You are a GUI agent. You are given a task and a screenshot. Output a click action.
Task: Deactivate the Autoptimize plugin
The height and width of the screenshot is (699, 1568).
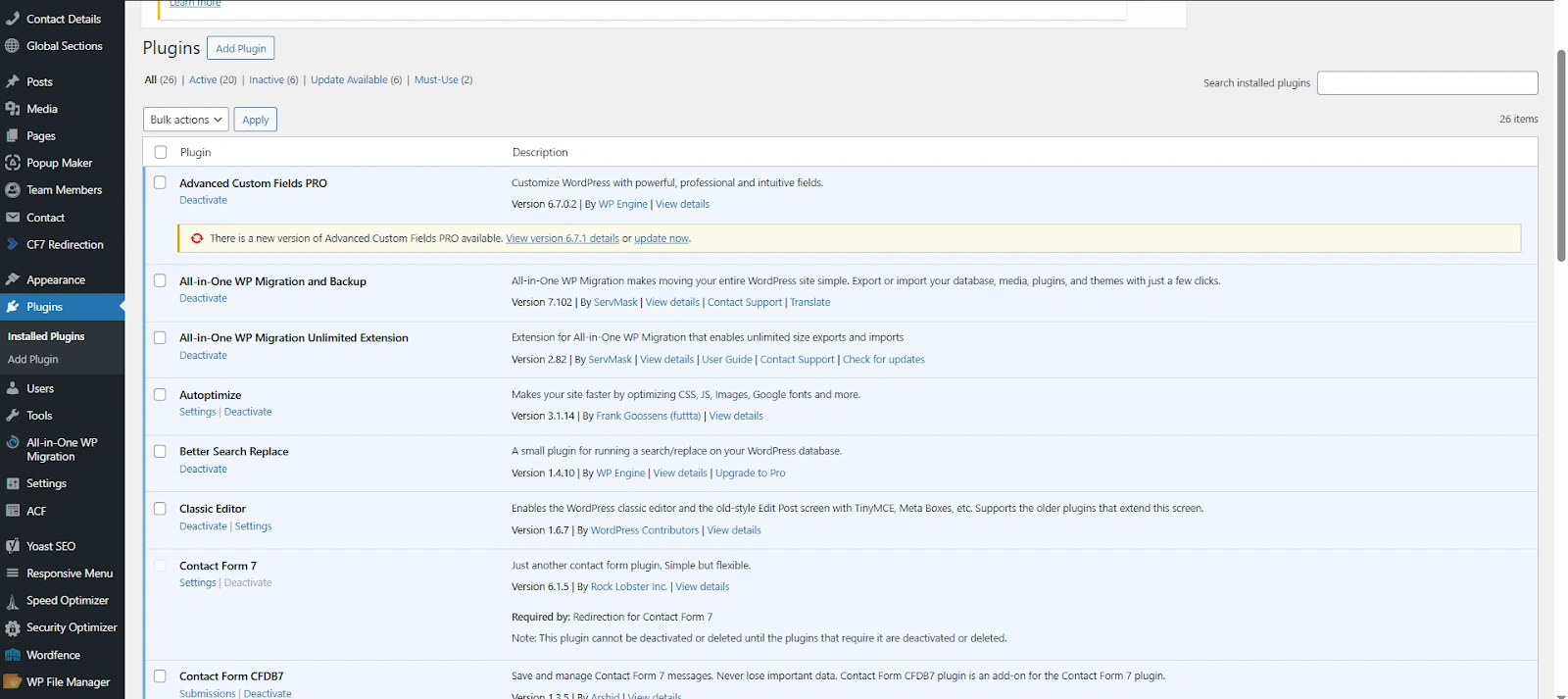(x=248, y=412)
